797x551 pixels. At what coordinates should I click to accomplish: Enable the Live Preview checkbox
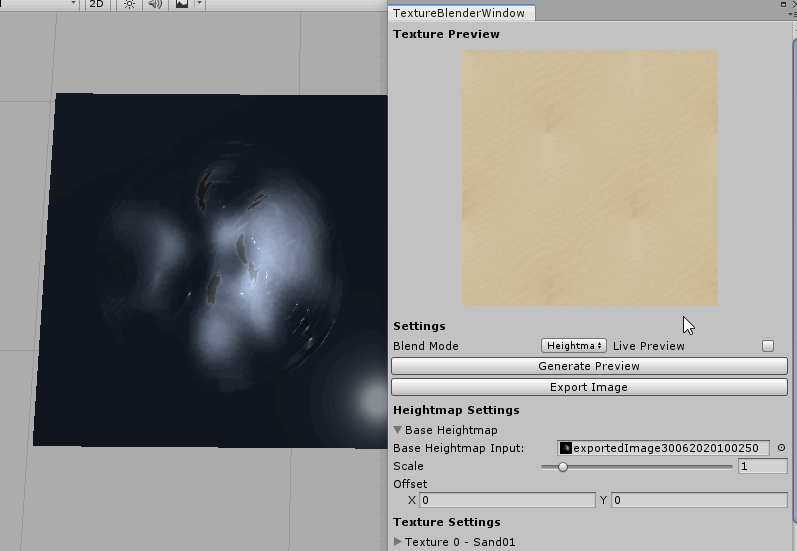pyautogui.click(x=768, y=346)
